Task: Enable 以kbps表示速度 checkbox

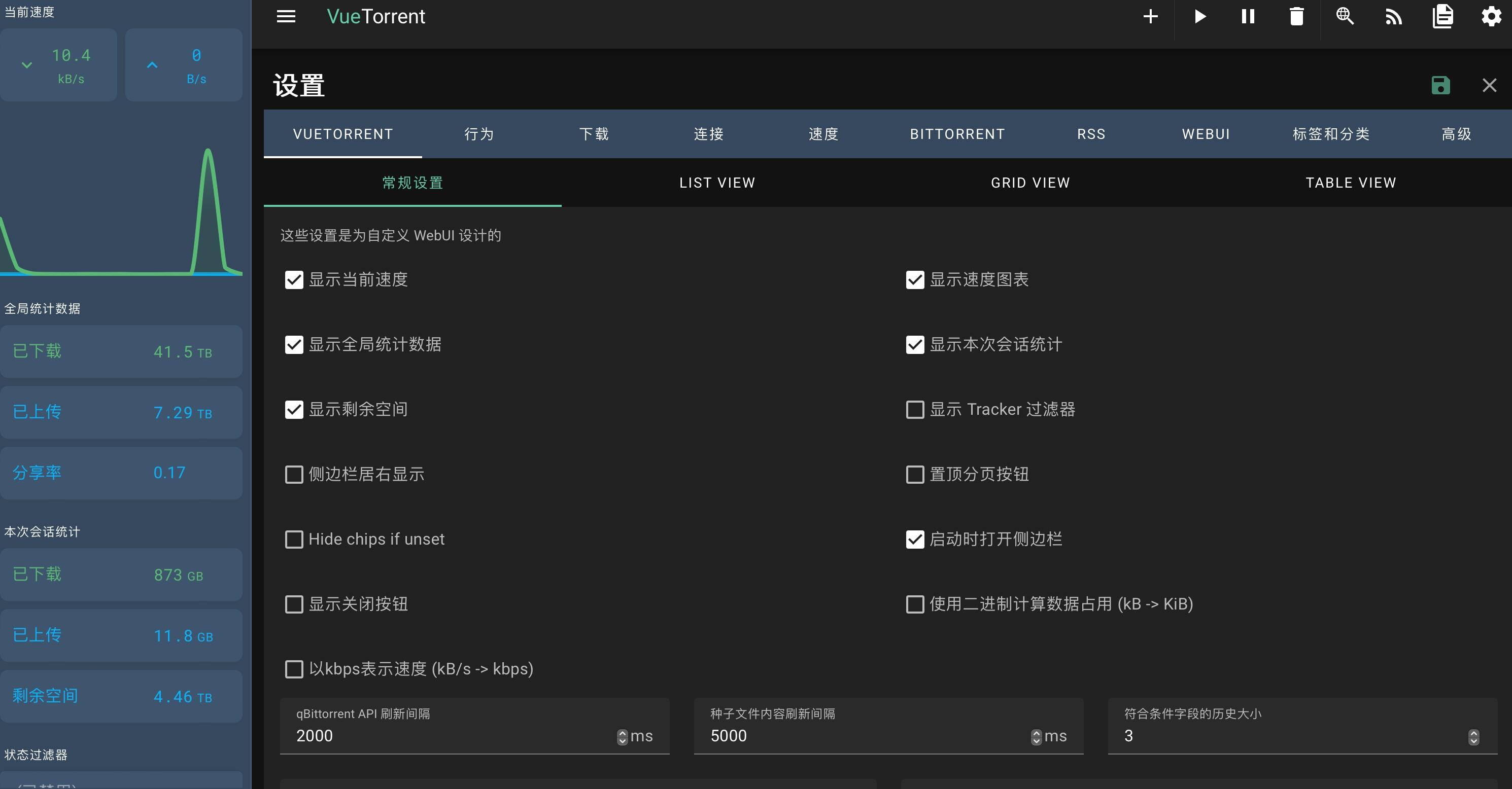Action: coord(294,669)
